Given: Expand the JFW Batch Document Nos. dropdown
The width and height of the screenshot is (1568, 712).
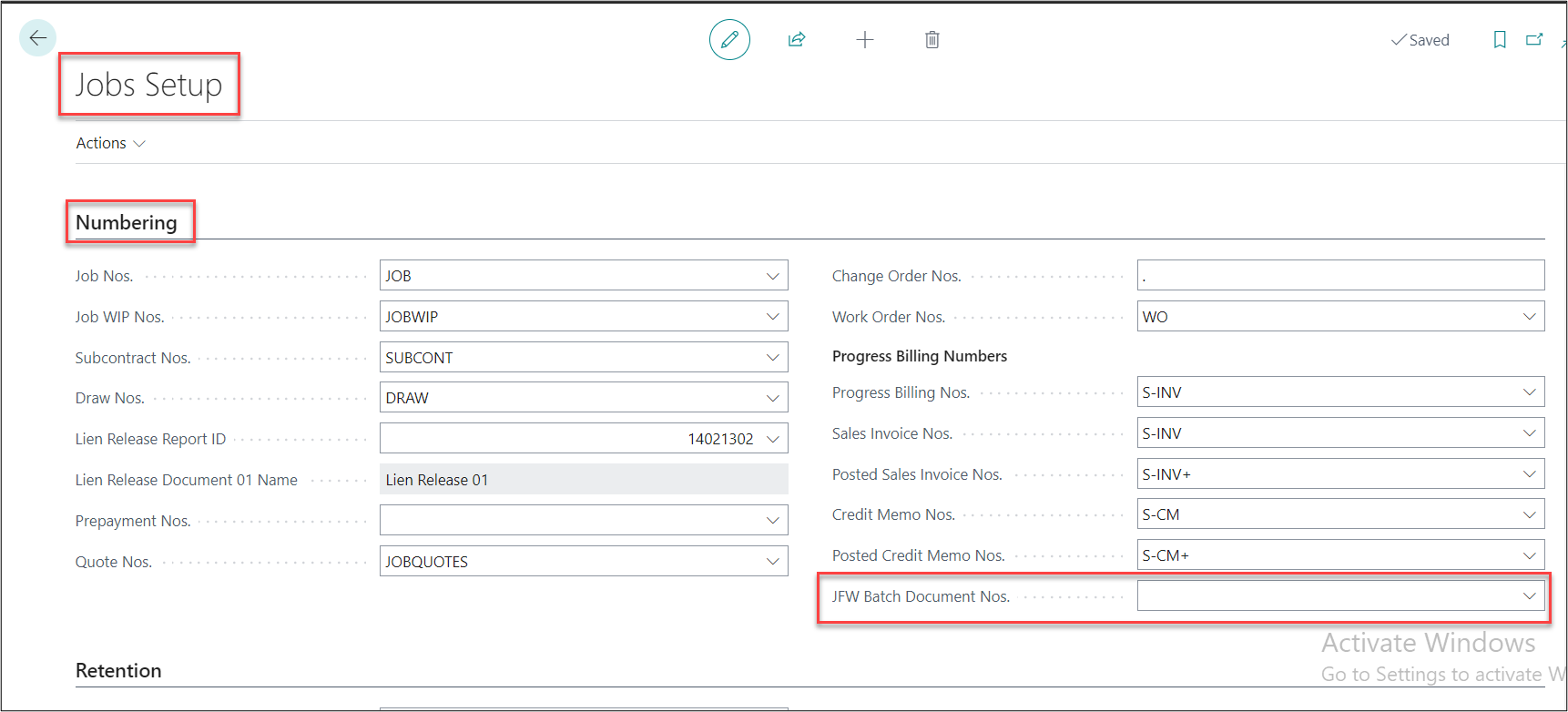Looking at the screenshot, I should 1529,596.
